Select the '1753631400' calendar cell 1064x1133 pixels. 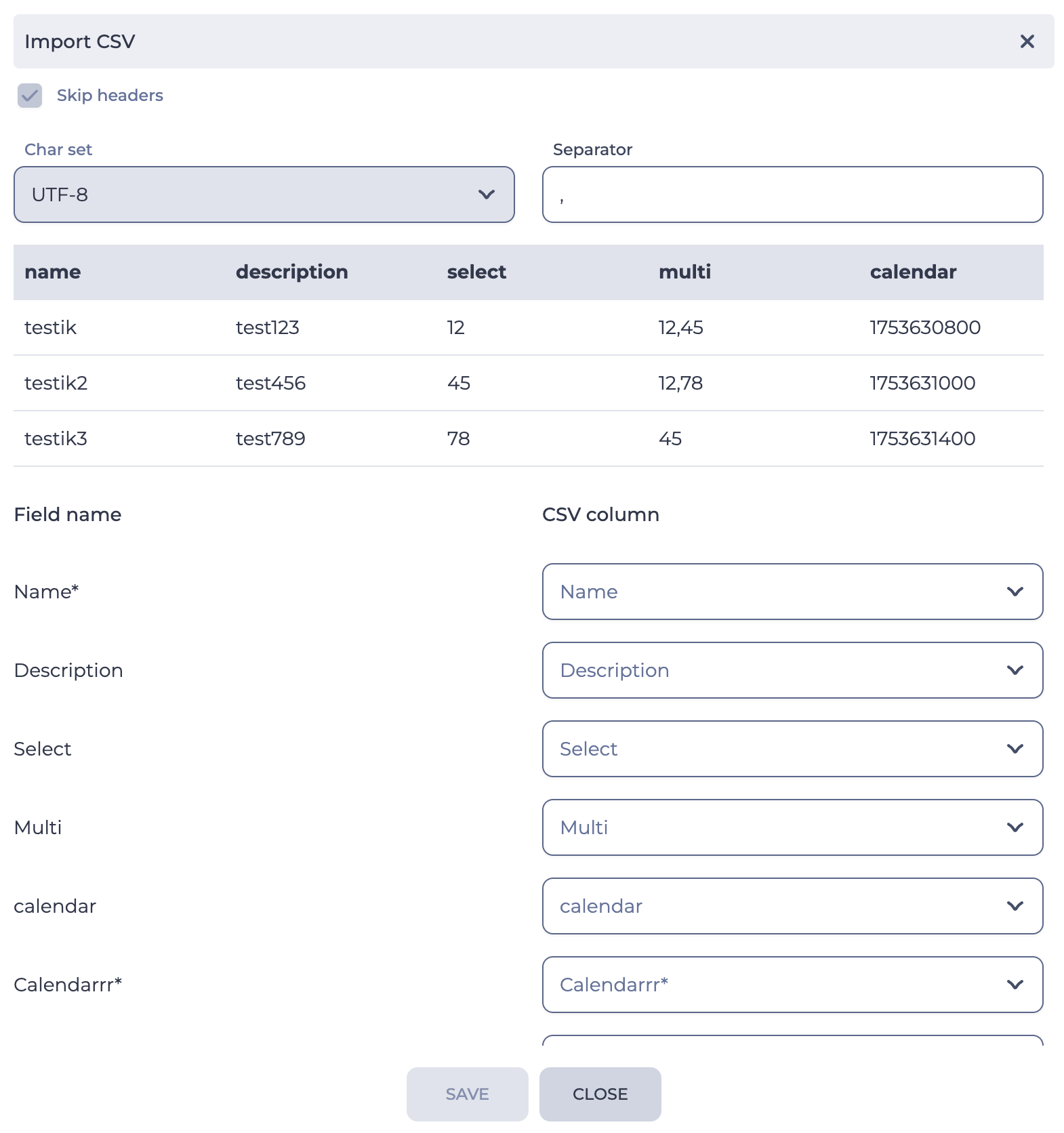click(x=922, y=439)
